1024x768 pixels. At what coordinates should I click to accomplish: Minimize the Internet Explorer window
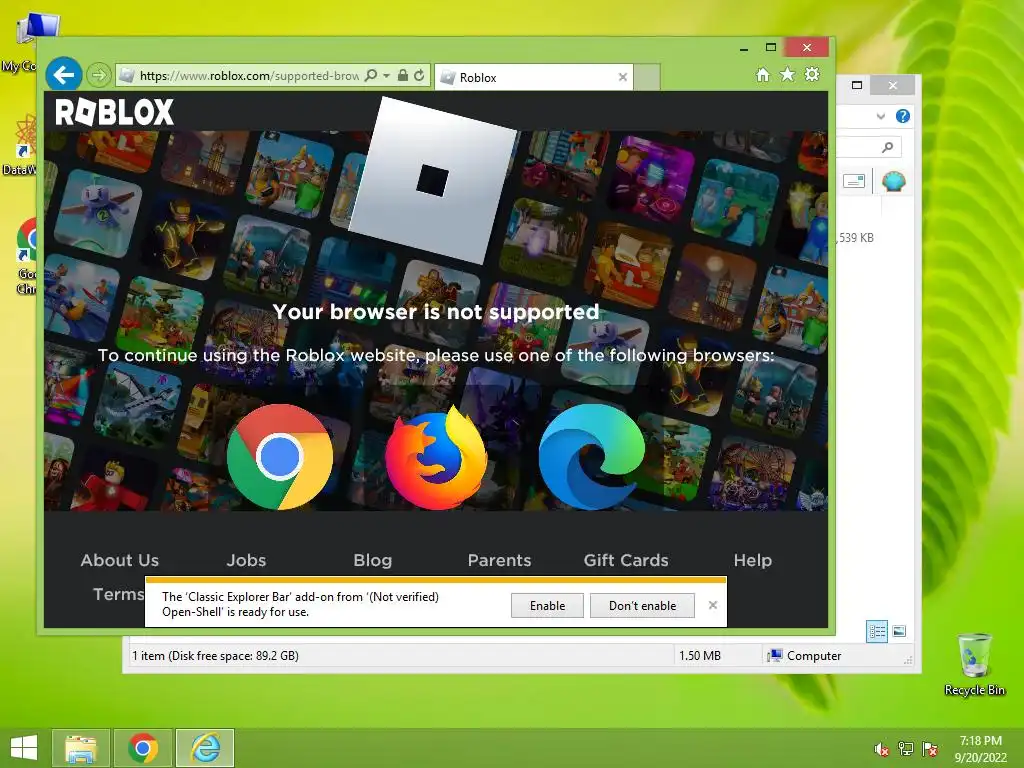[x=744, y=48]
